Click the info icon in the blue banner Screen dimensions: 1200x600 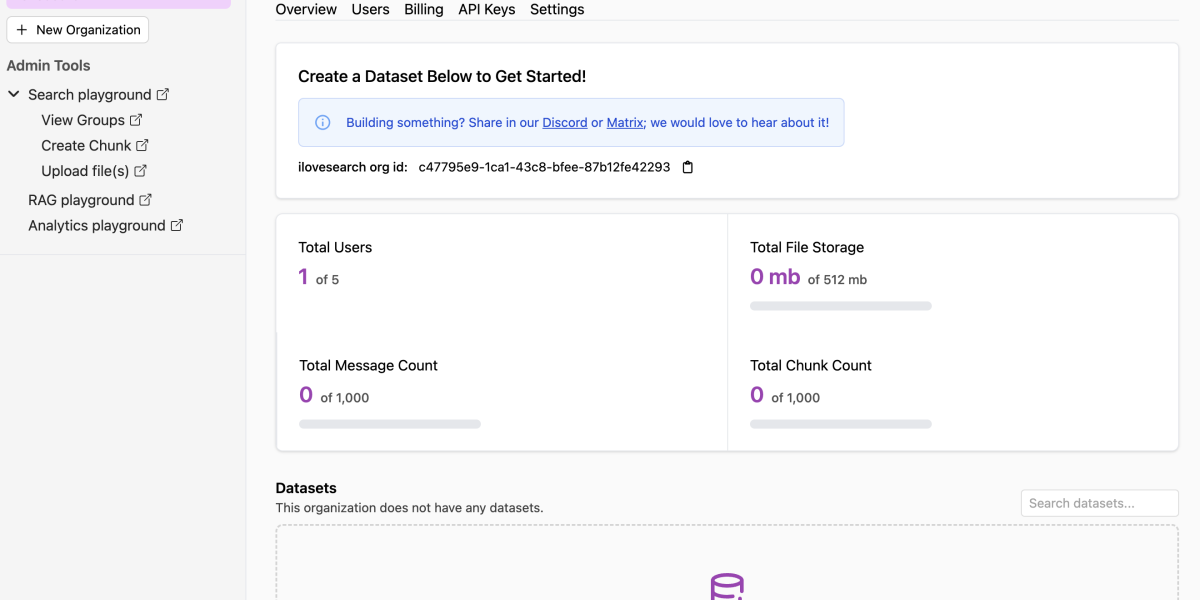(x=323, y=123)
